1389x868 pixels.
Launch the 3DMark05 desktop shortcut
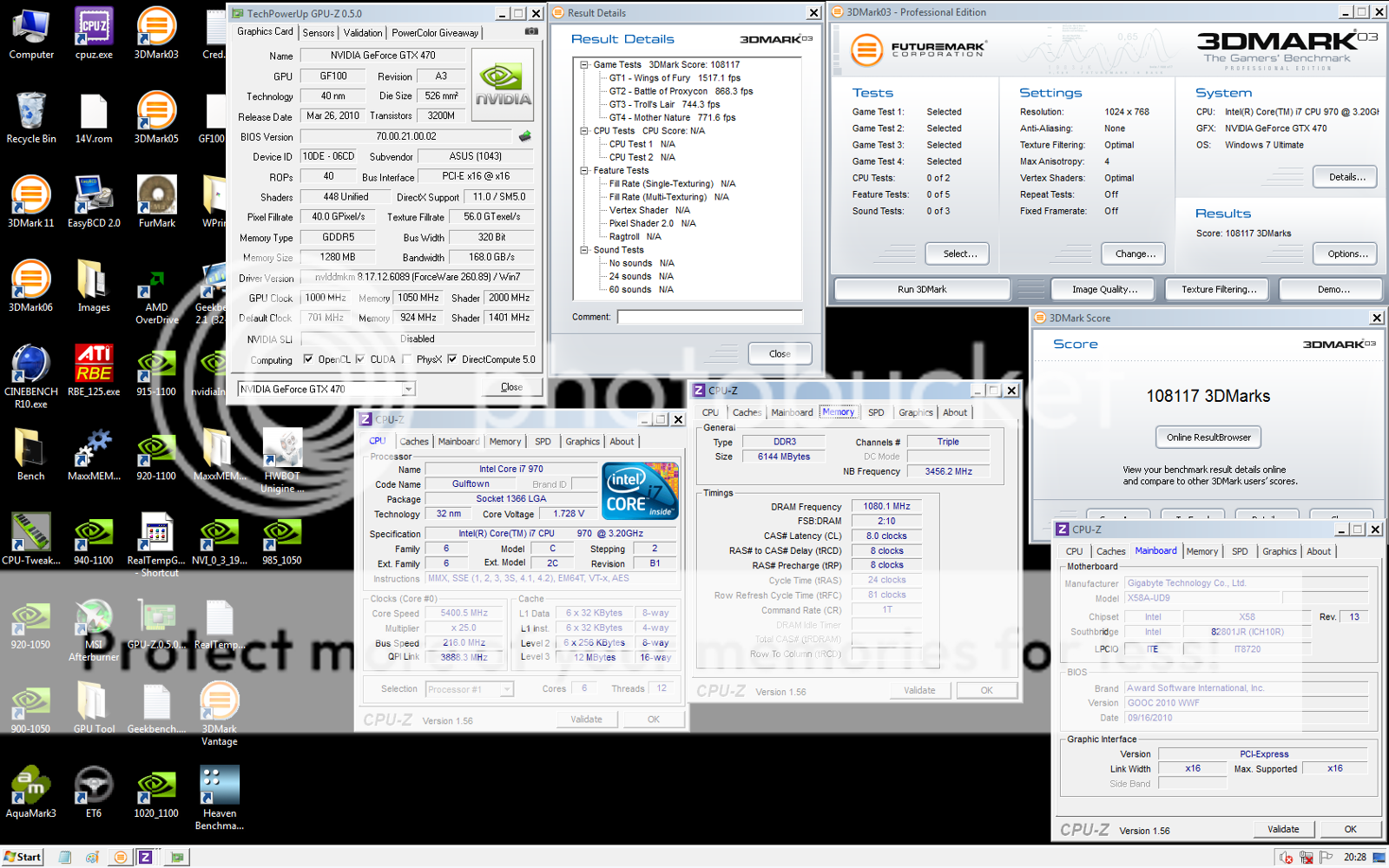pyautogui.click(x=156, y=118)
